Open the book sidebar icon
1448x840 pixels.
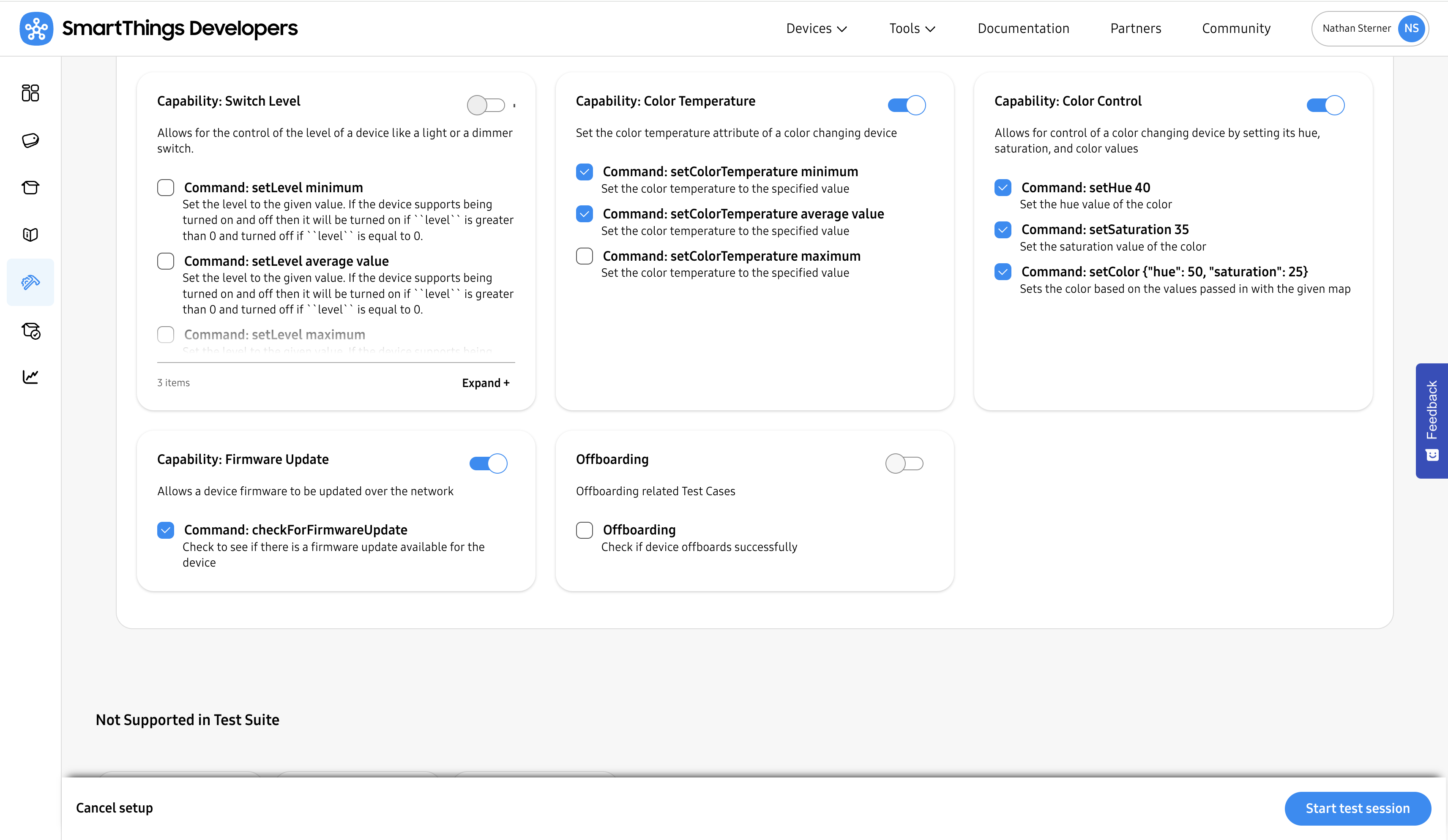[x=30, y=235]
